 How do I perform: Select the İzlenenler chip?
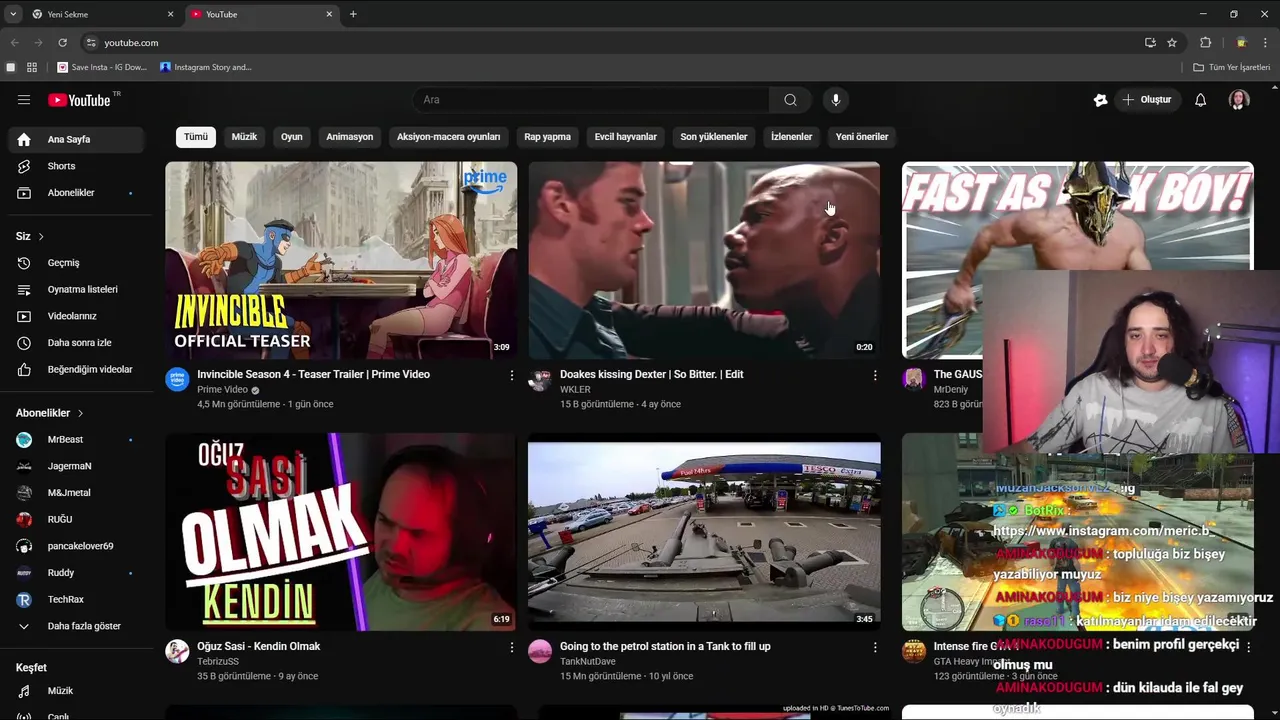point(792,137)
